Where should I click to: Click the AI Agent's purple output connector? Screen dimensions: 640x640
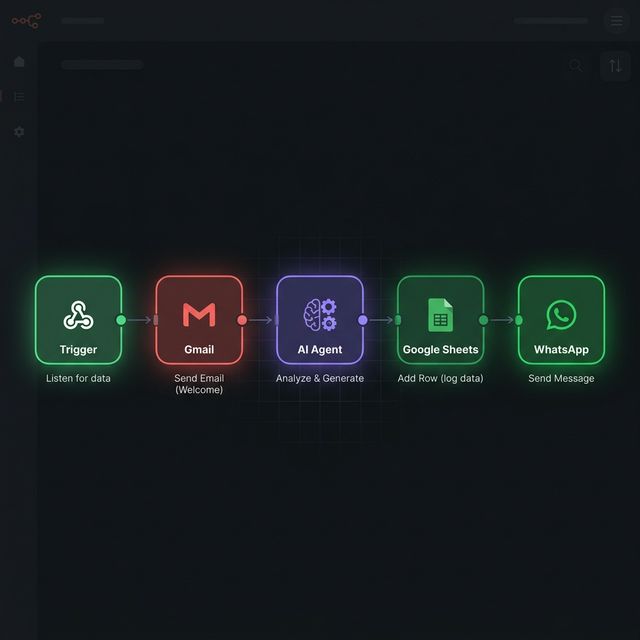click(363, 320)
